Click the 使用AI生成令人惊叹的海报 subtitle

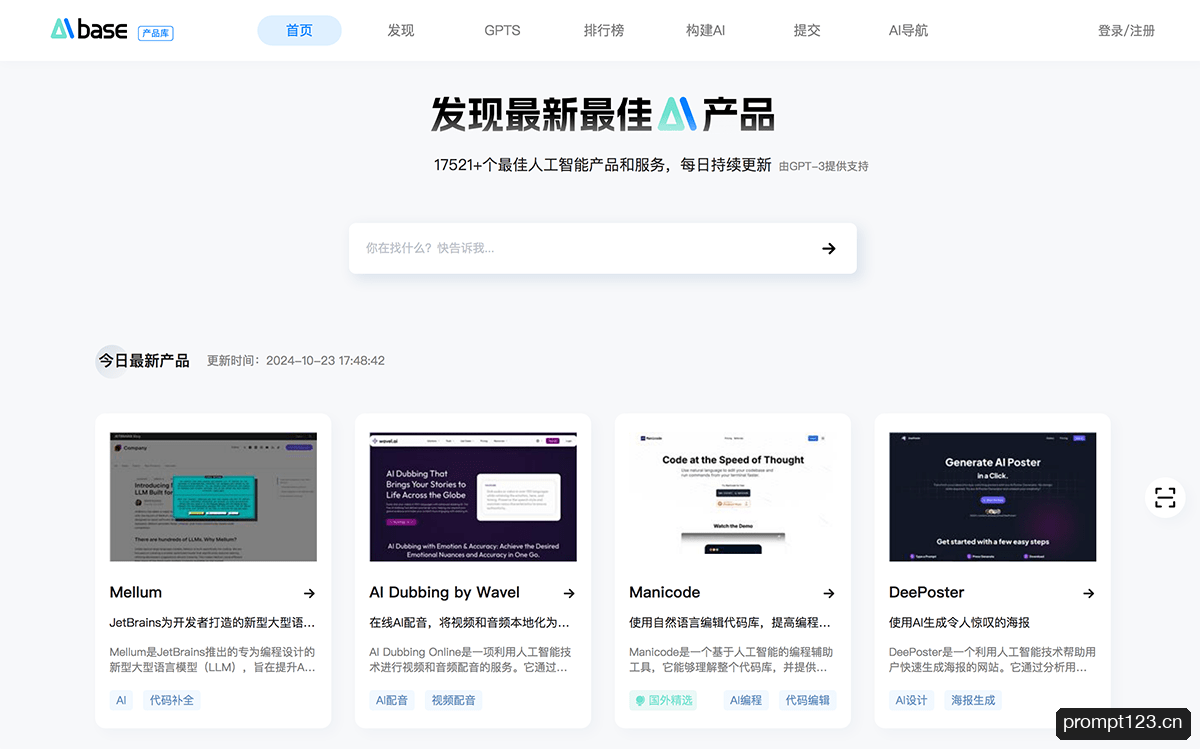(x=960, y=622)
